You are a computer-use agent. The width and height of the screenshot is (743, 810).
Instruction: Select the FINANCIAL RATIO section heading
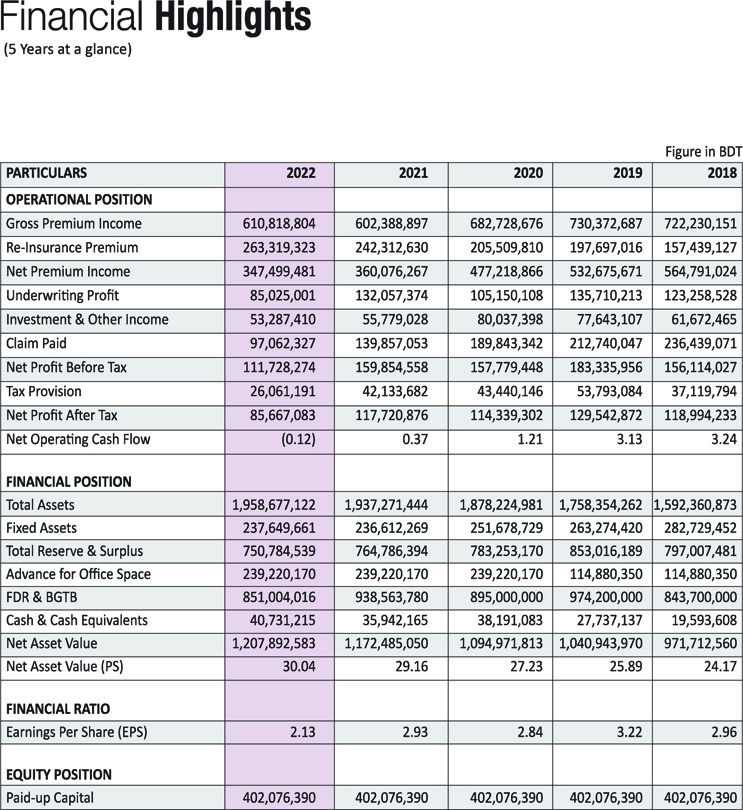pos(58,709)
